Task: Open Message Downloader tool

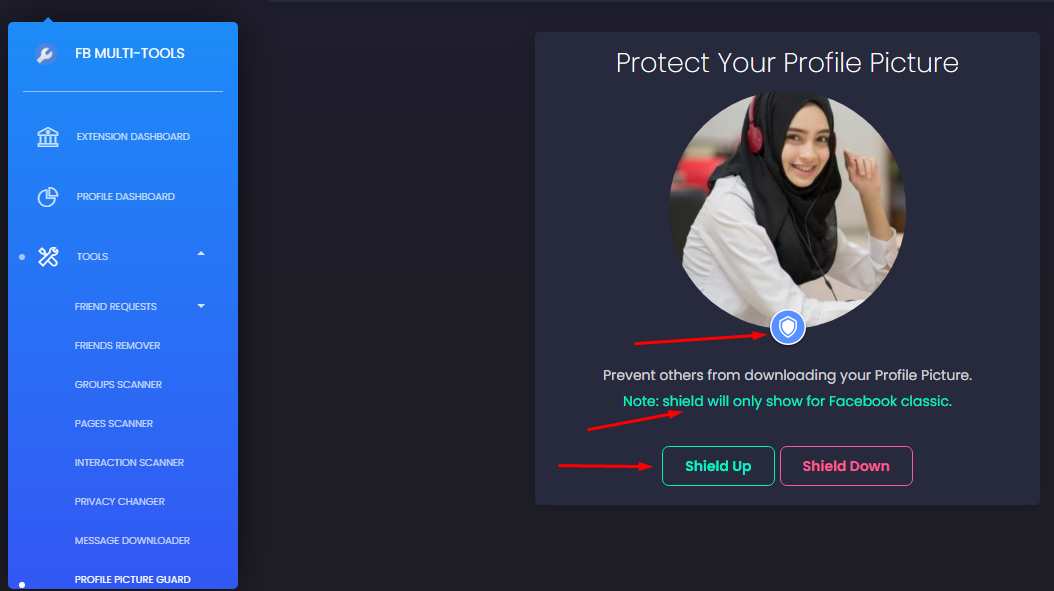Action: [x=132, y=541]
